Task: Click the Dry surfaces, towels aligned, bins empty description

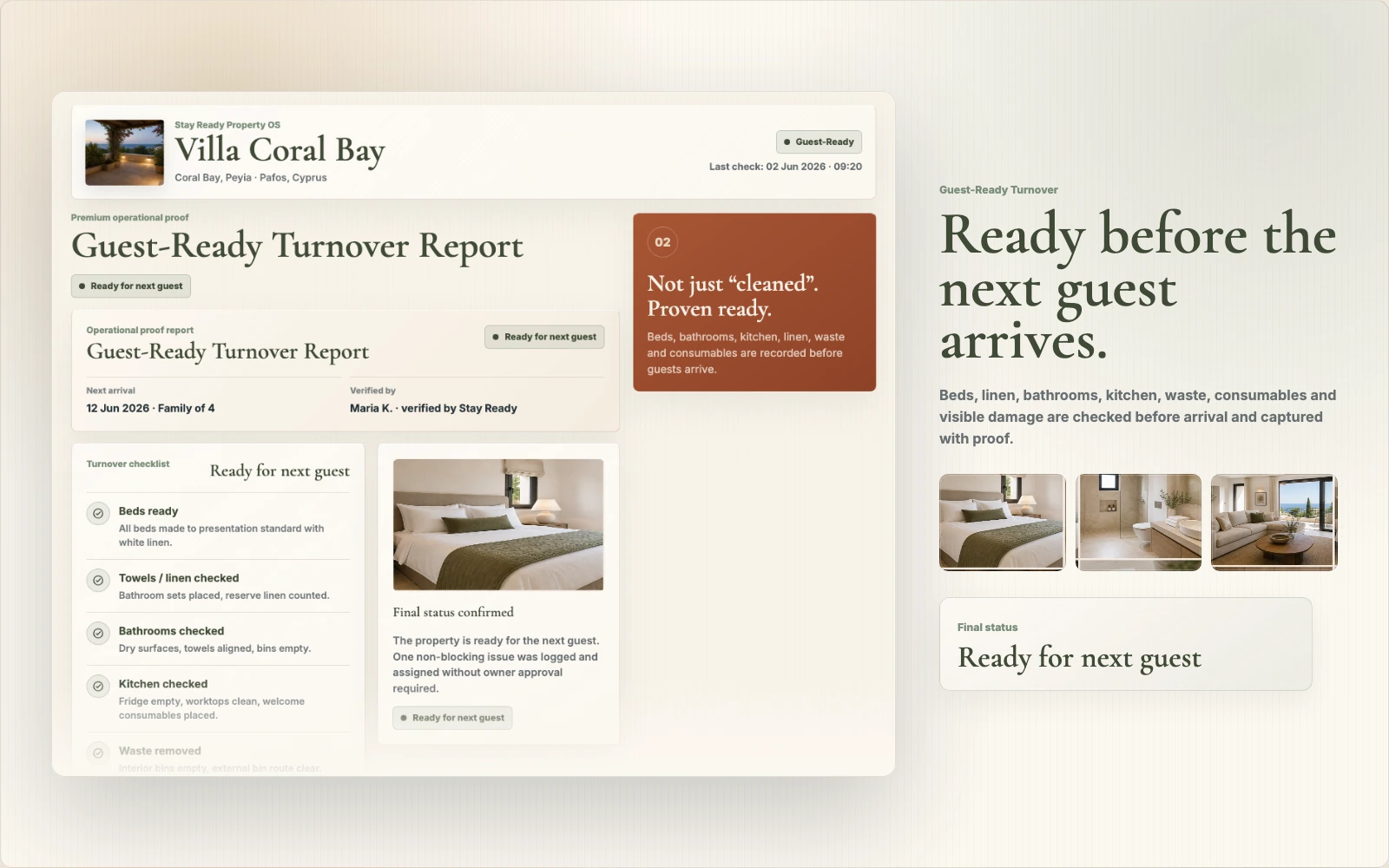Action: point(214,648)
